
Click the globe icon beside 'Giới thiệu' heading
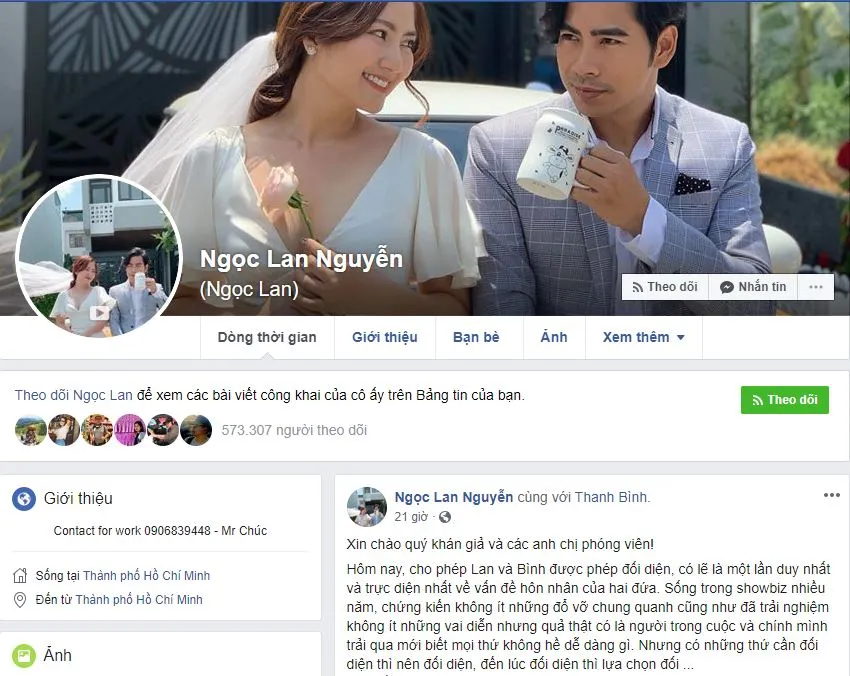click(x=24, y=499)
